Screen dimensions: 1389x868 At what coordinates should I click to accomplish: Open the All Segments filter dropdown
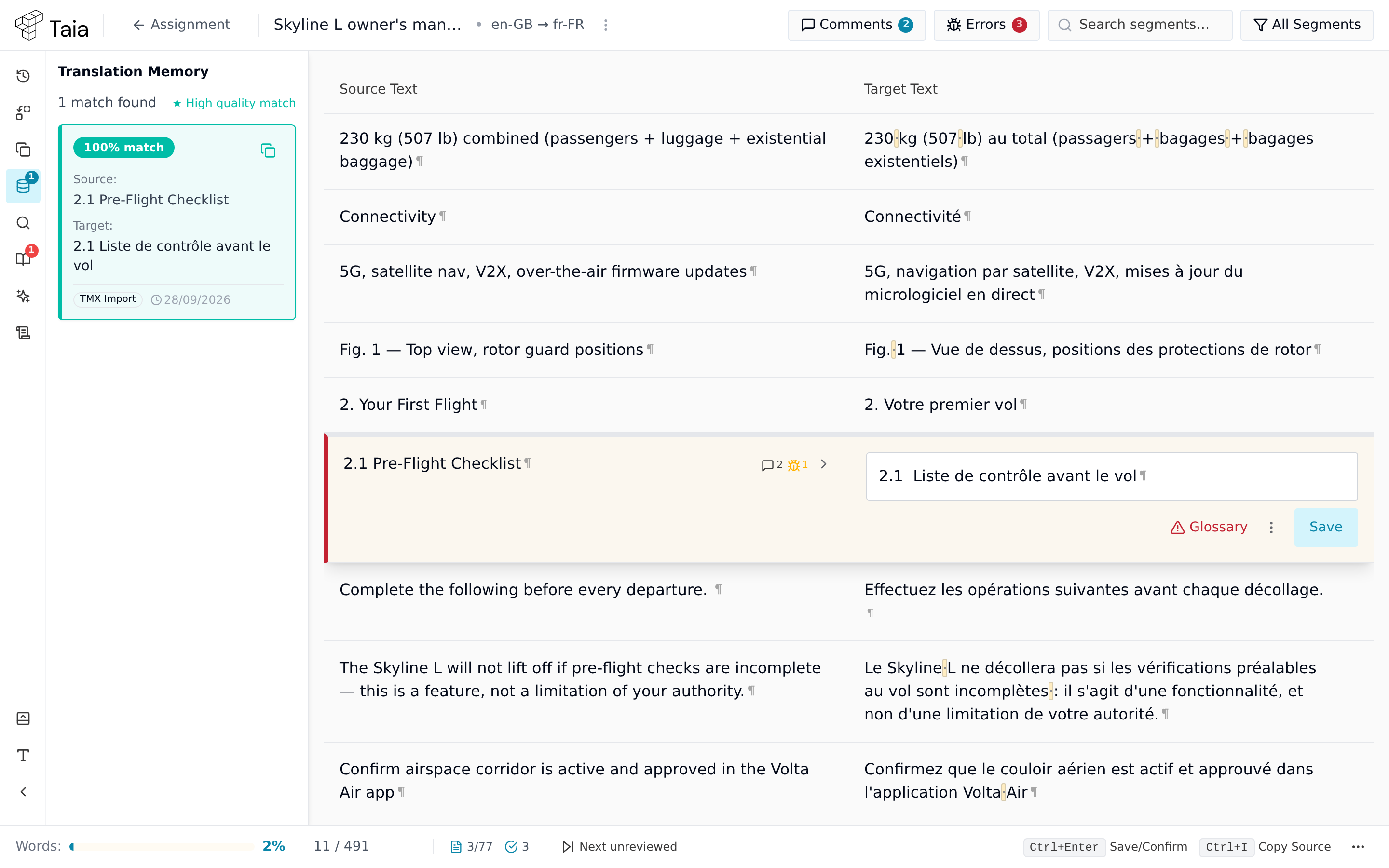pos(1307,25)
